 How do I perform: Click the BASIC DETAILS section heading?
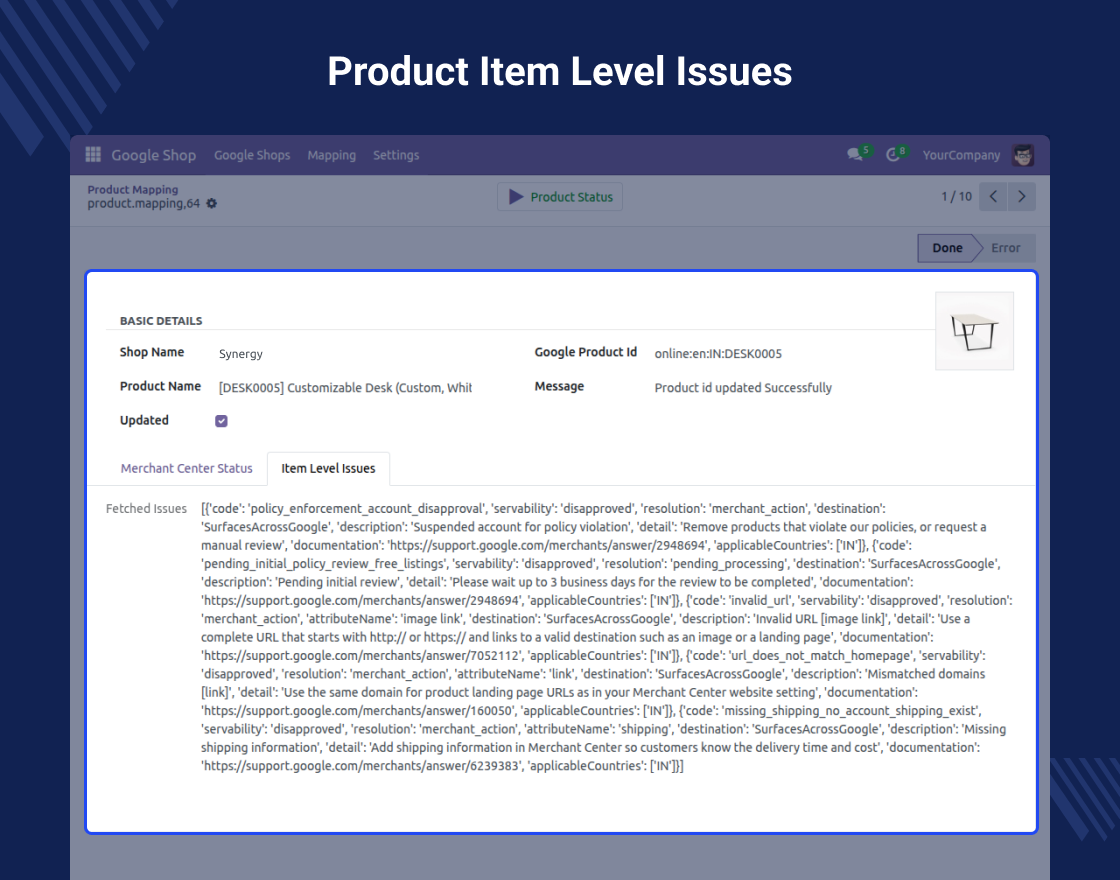click(x=161, y=321)
